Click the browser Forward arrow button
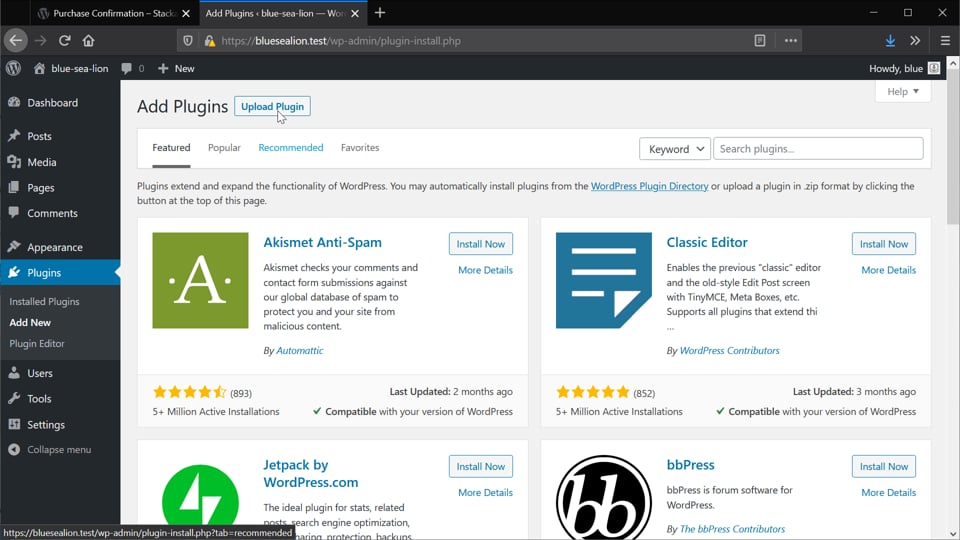The image size is (960, 540). click(x=40, y=40)
